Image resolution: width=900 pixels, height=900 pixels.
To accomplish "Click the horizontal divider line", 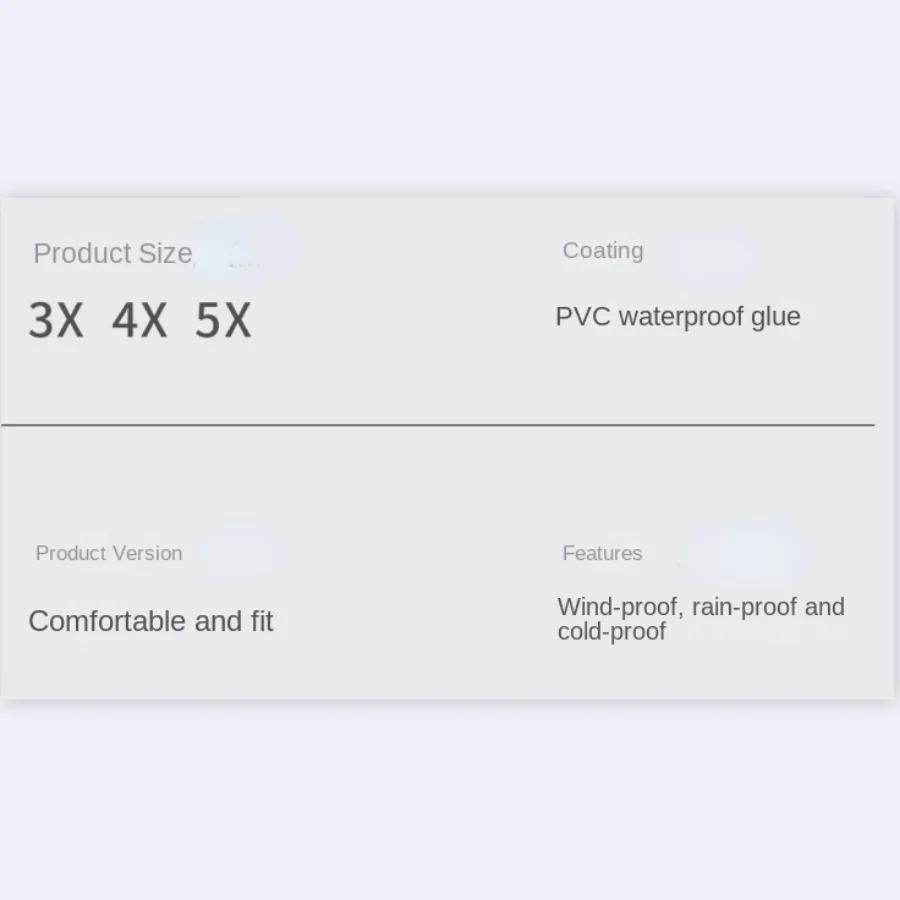I will [437, 425].
